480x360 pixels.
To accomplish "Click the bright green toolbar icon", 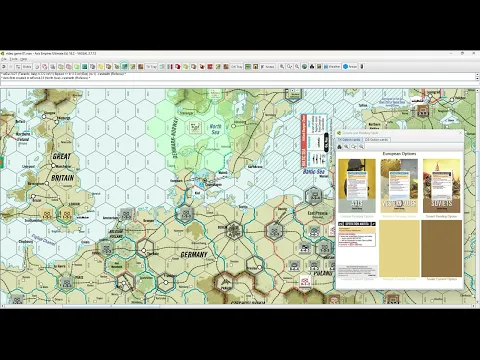I will (77, 67).
